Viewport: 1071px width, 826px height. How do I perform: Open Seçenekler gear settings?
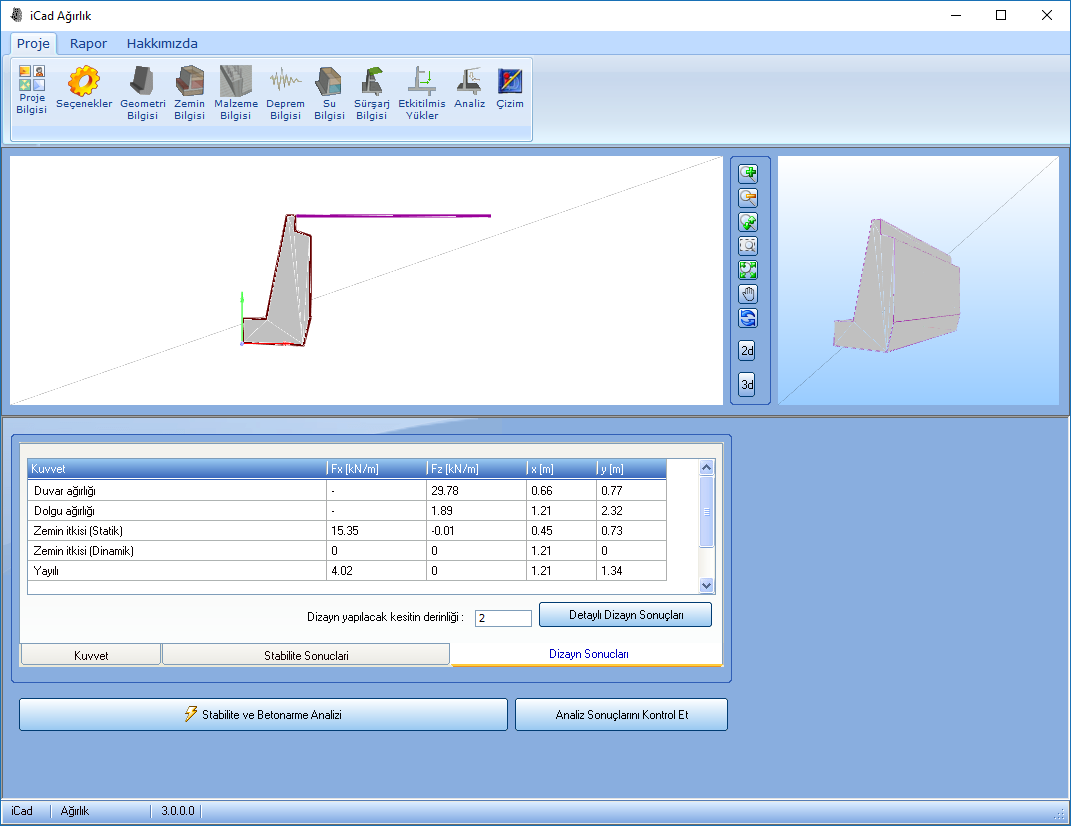[x=84, y=87]
